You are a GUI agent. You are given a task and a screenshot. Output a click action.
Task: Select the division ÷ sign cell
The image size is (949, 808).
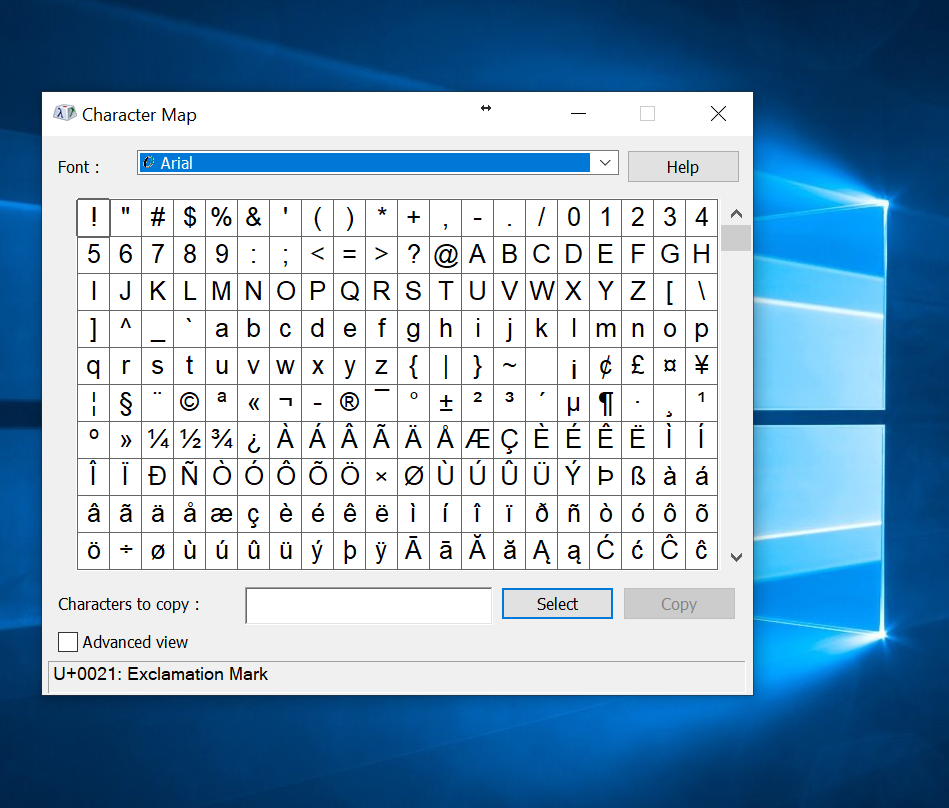[125, 551]
